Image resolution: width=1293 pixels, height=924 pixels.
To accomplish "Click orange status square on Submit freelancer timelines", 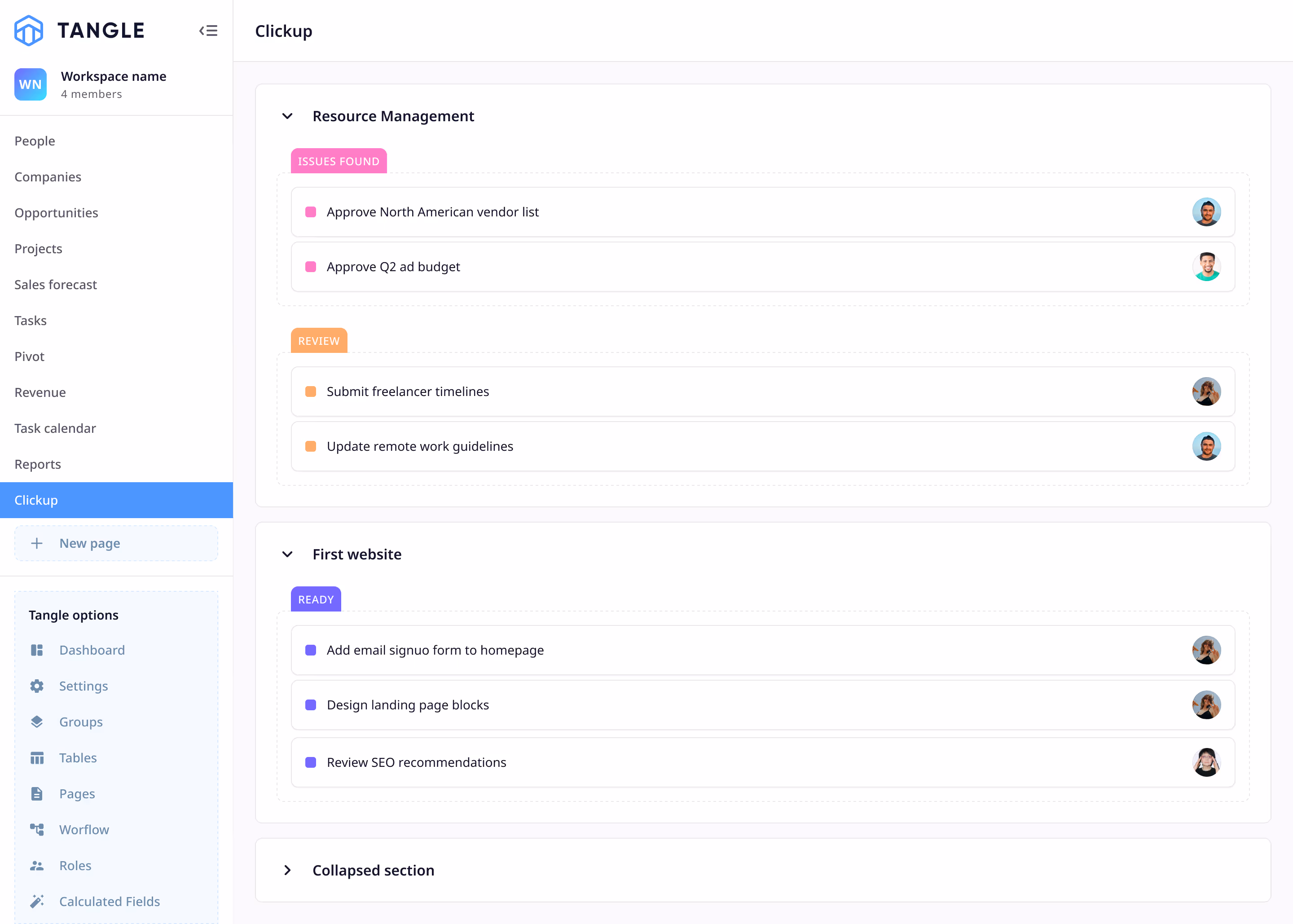I will point(311,392).
